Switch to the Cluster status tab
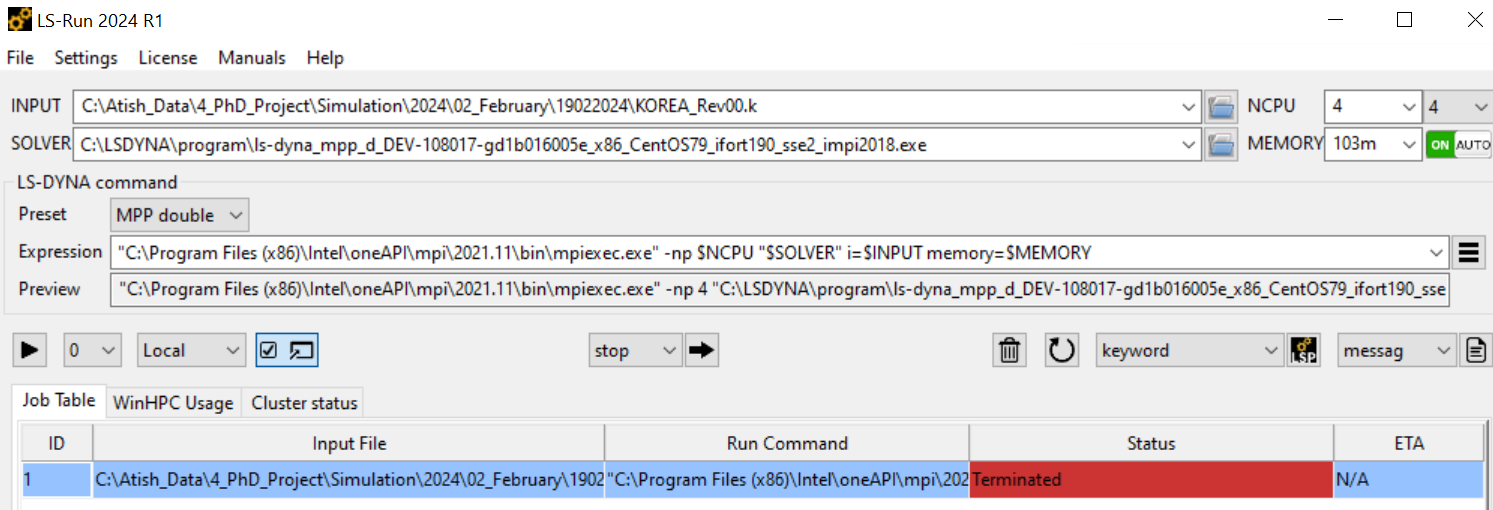The height and width of the screenshot is (510, 1493). [304, 403]
